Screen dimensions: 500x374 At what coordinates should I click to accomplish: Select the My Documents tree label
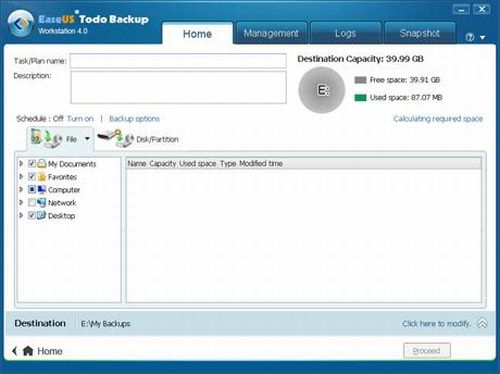(x=72, y=164)
